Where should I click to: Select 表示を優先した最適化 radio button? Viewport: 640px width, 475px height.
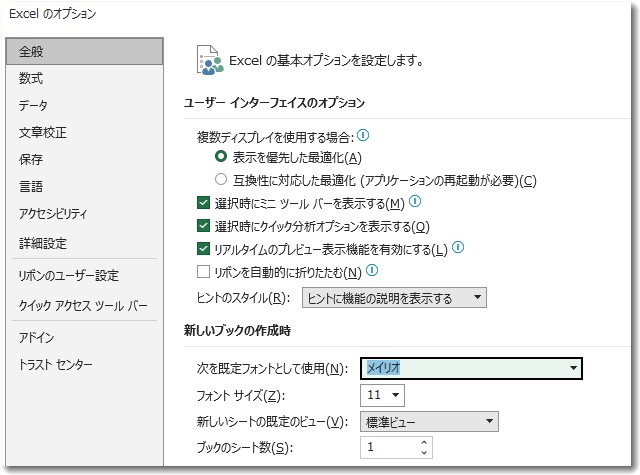click(221, 156)
